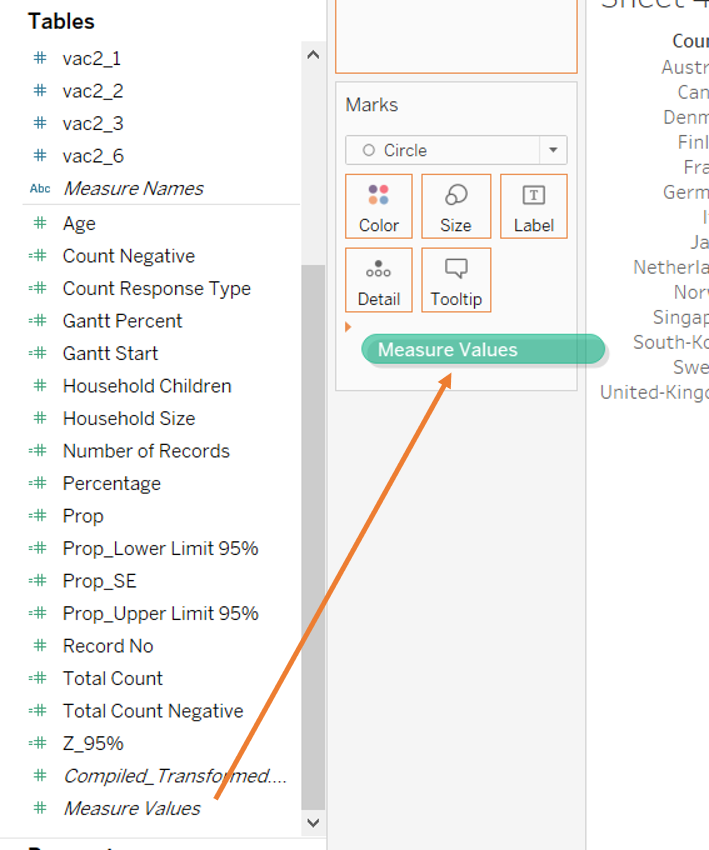Click the number icon beside vac2_1
The height and width of the screenshot is (850, 709).
pos(40,57)
